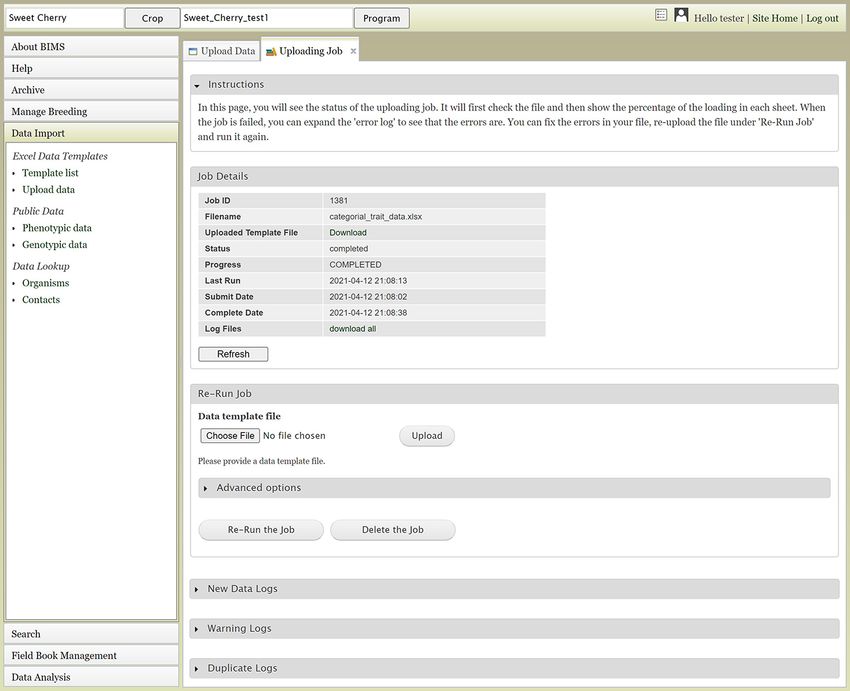Click the Re-Run Job header
This screenshot has height=691, width=850.
point(514,394)
